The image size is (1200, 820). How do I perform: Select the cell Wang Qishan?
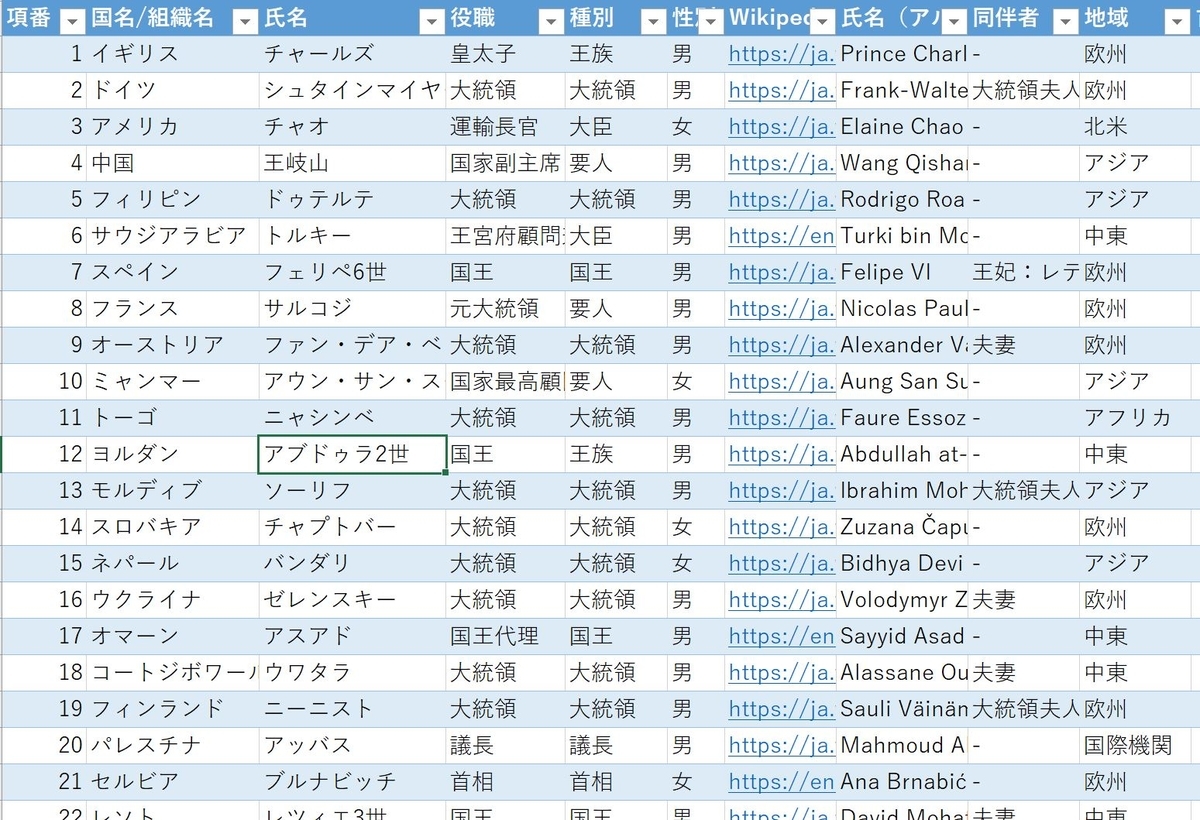903,163
